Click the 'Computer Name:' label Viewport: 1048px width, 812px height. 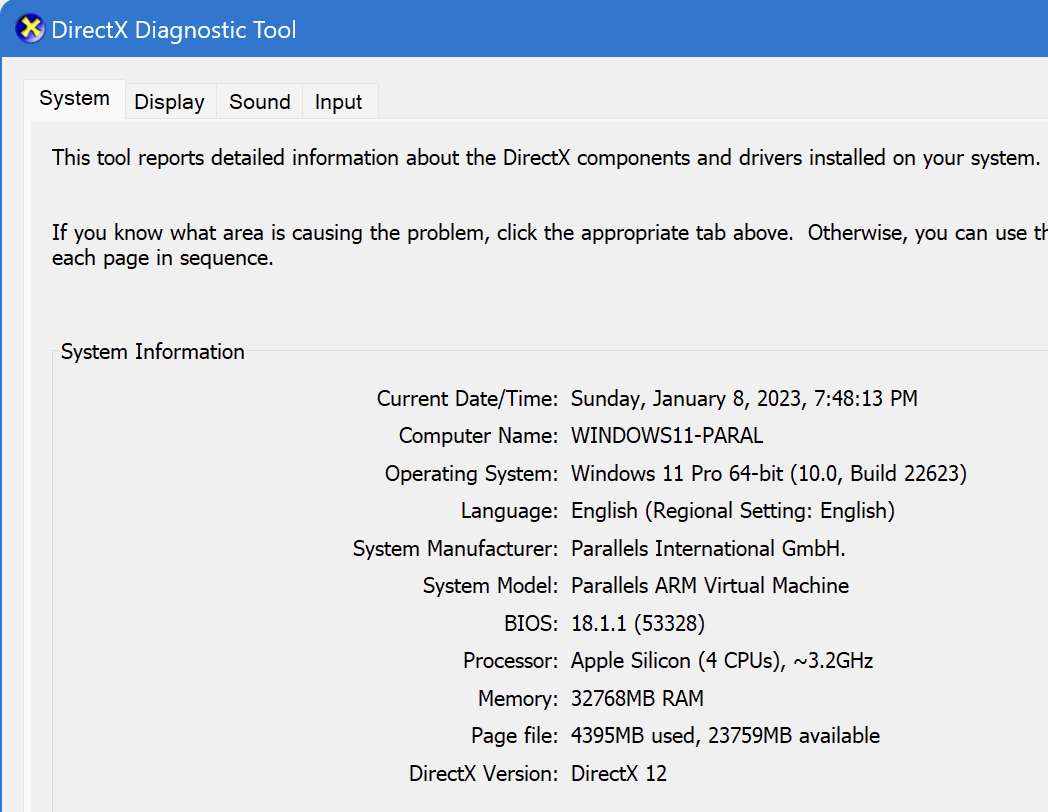(479, 436)
